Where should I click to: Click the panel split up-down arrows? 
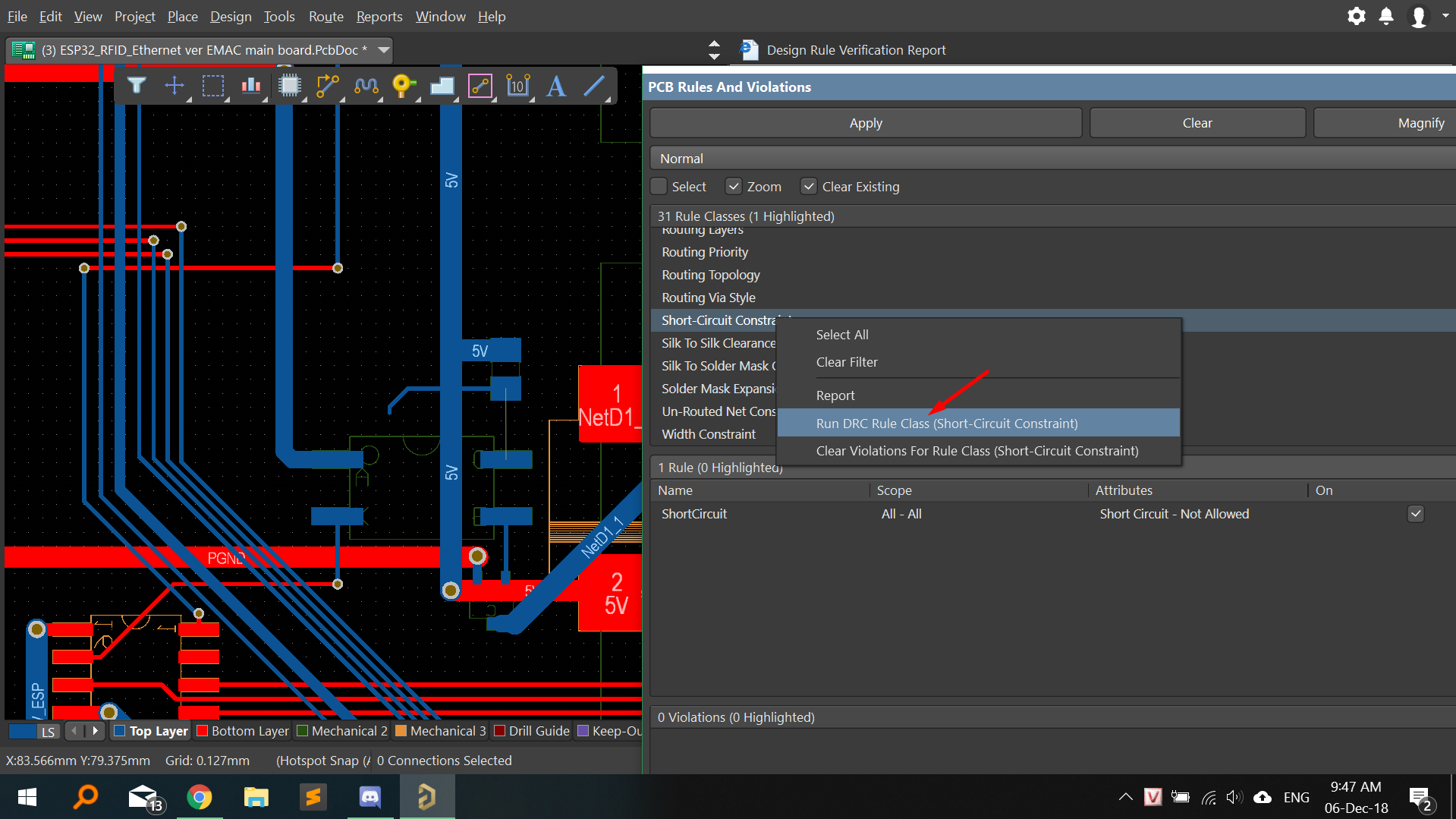tap(714, 50)
